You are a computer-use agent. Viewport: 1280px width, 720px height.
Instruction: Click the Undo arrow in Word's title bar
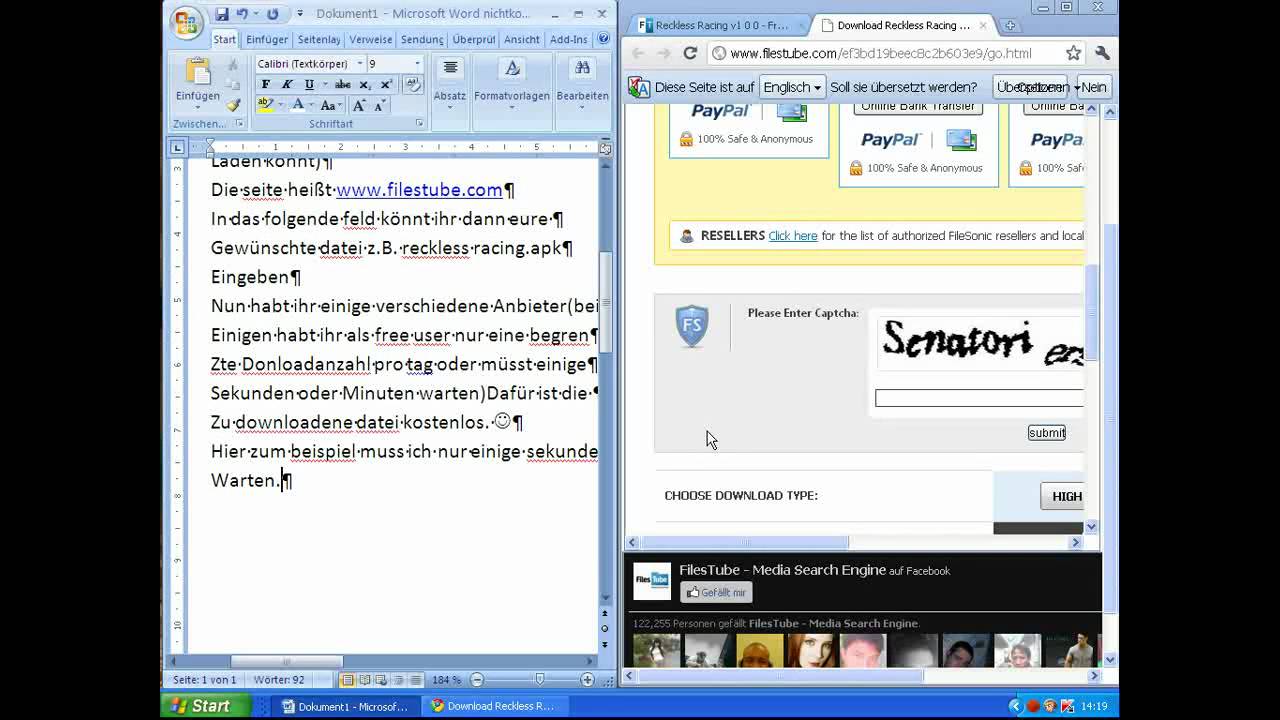pyautogui.click(x=242, y=14)
